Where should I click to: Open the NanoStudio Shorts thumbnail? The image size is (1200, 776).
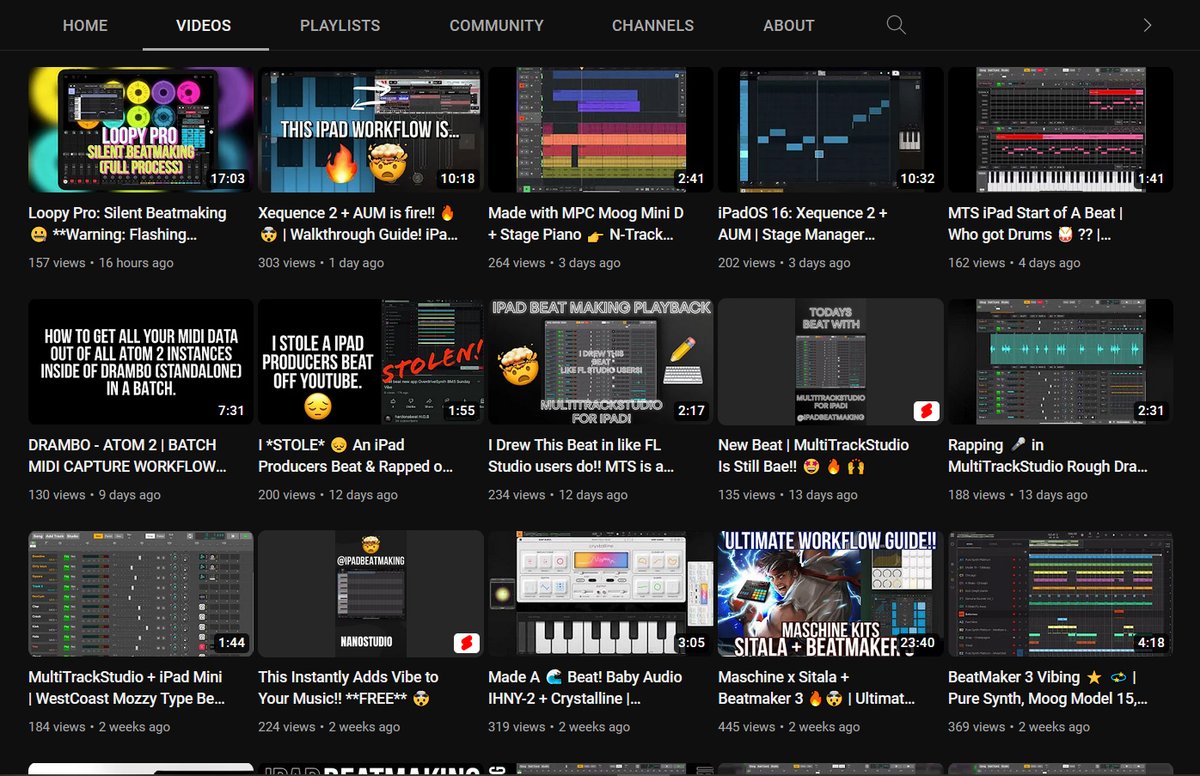pyautogui.click(x=371, y=593)
